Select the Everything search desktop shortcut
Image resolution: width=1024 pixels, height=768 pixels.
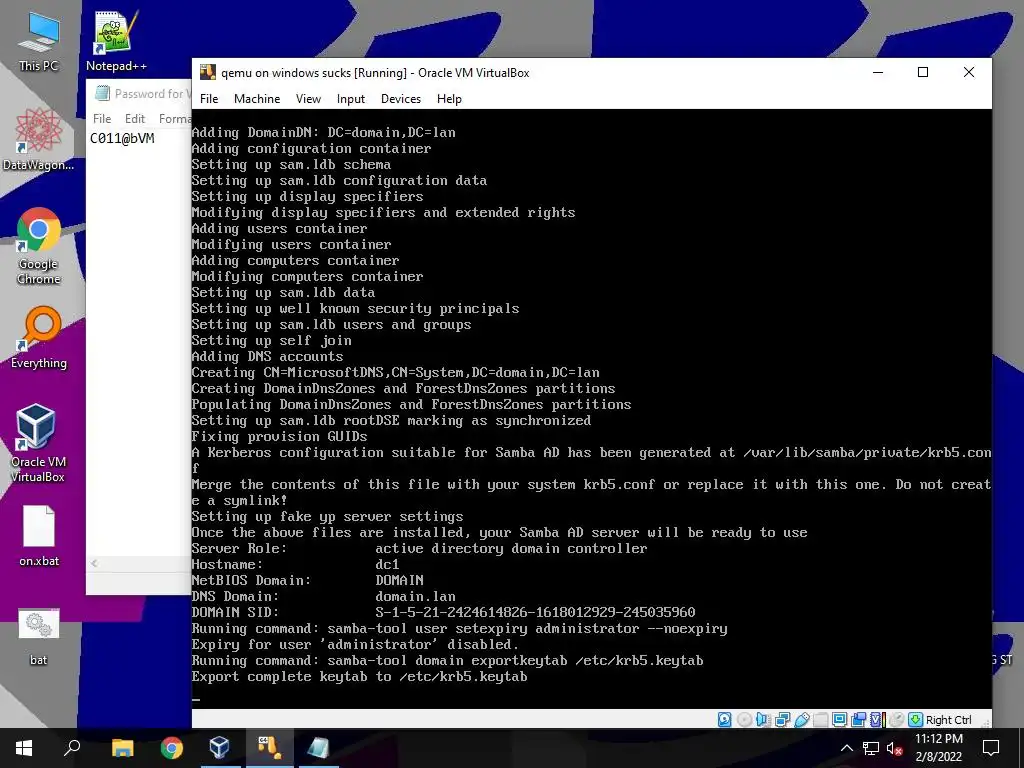click(39, 338)
